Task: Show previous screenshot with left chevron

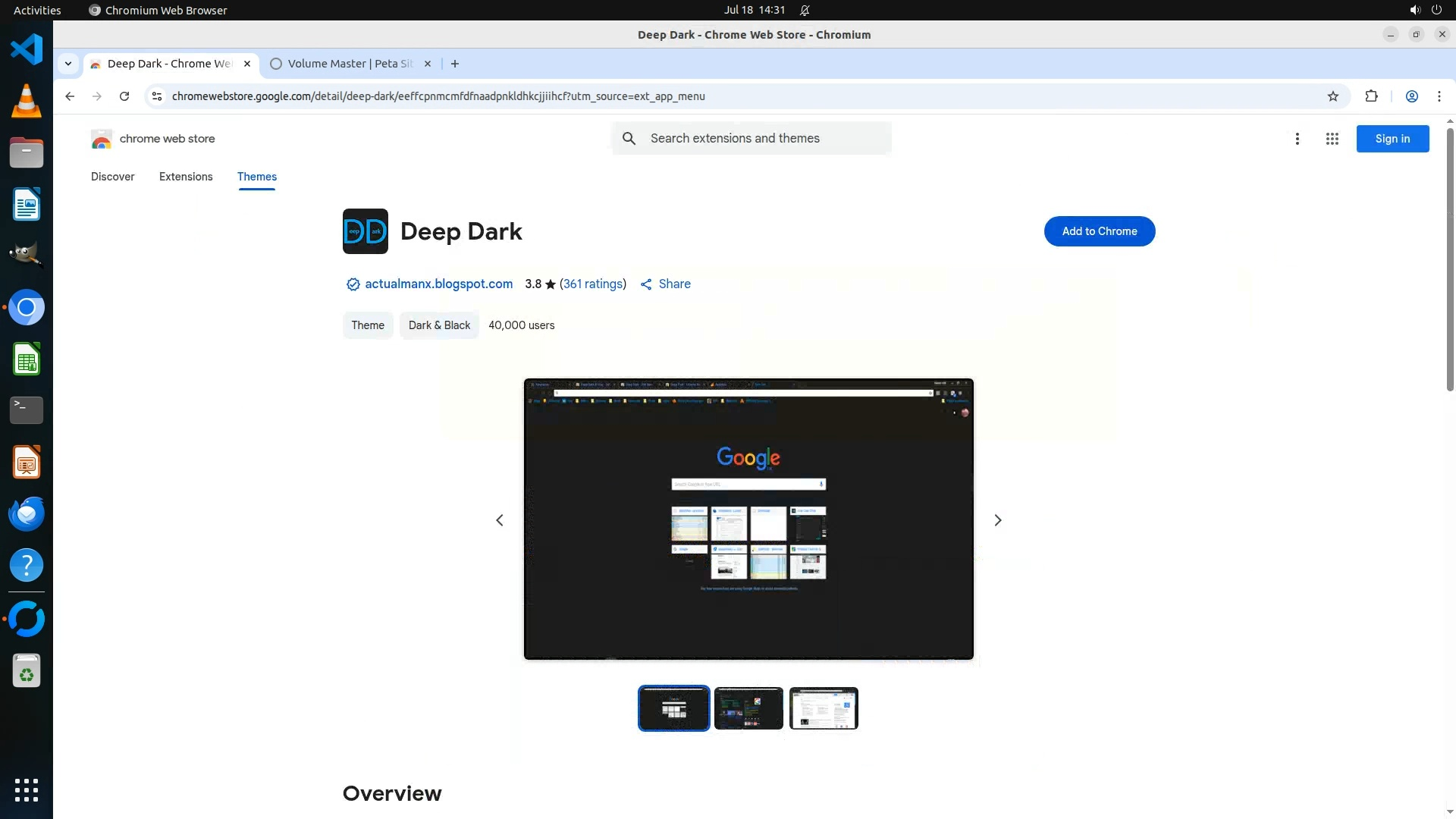Action: (500, 520)
